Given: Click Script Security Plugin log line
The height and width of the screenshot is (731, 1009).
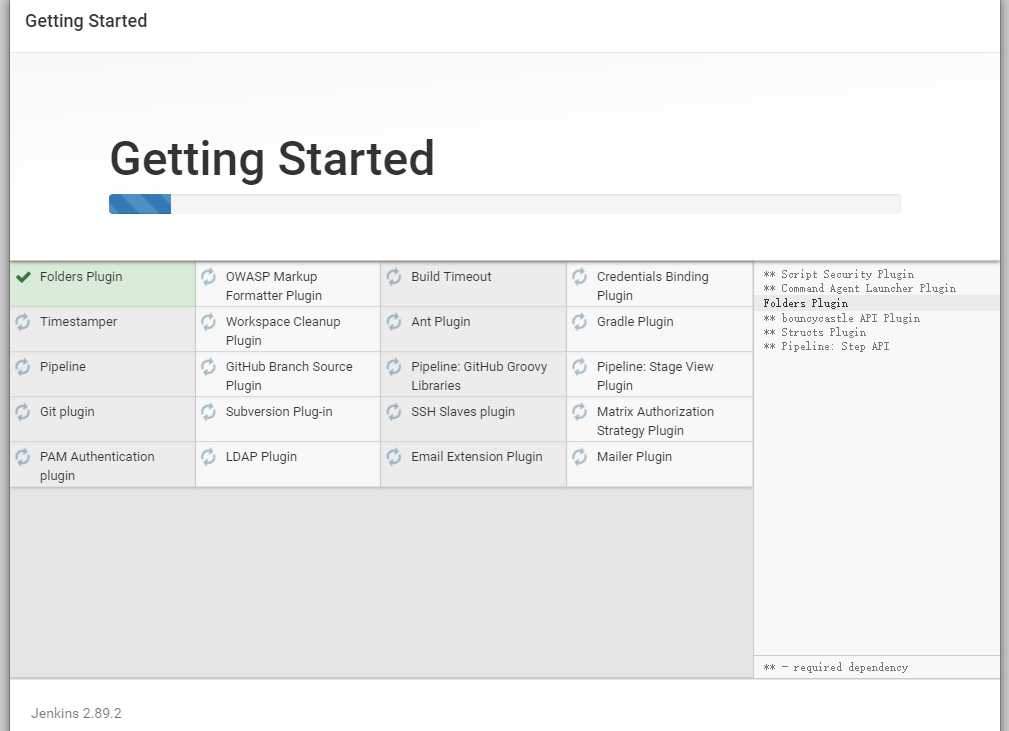Looking at the screenshot, I should click(x=838, y=274).
